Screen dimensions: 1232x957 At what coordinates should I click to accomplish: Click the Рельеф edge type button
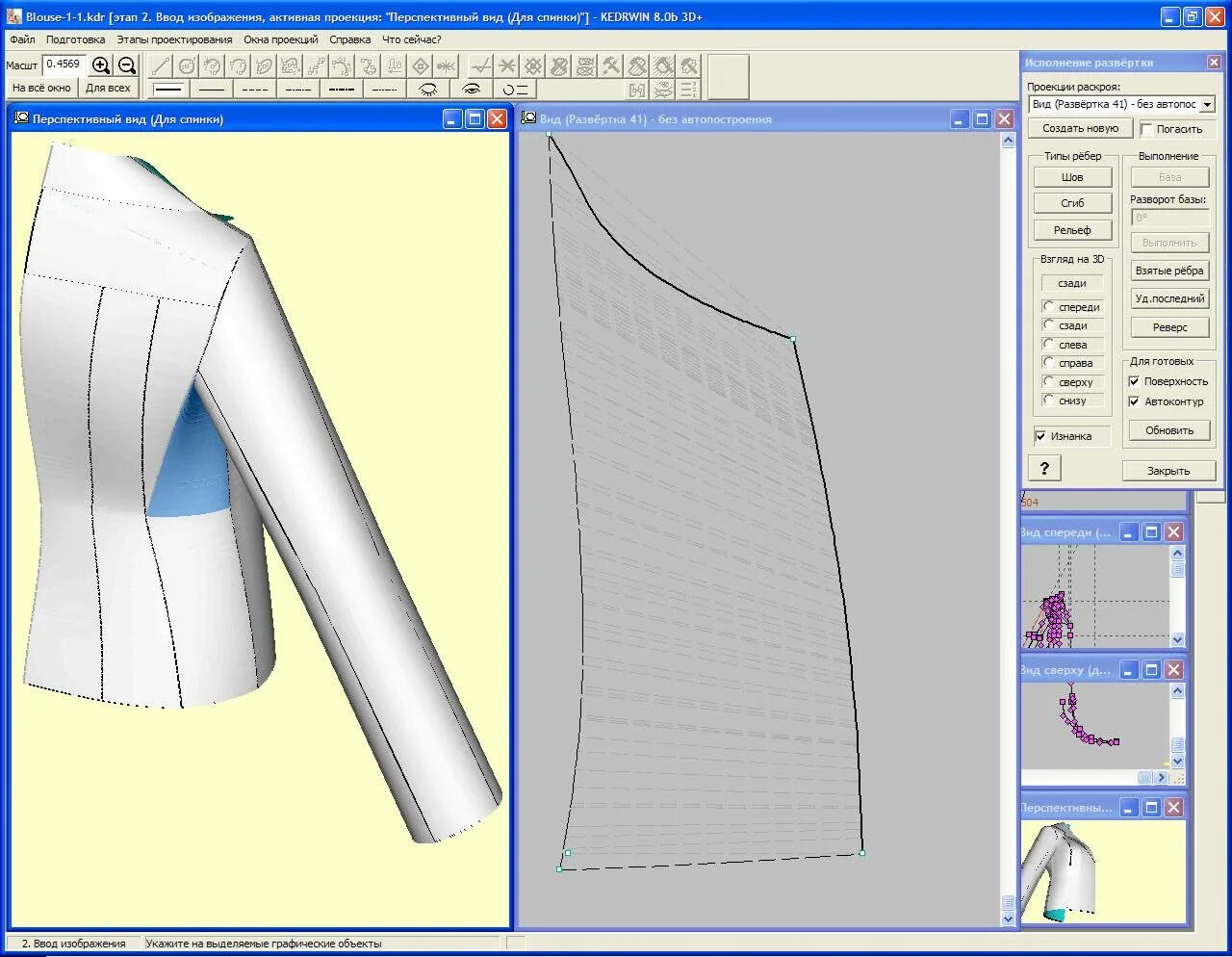(1072, 230)
